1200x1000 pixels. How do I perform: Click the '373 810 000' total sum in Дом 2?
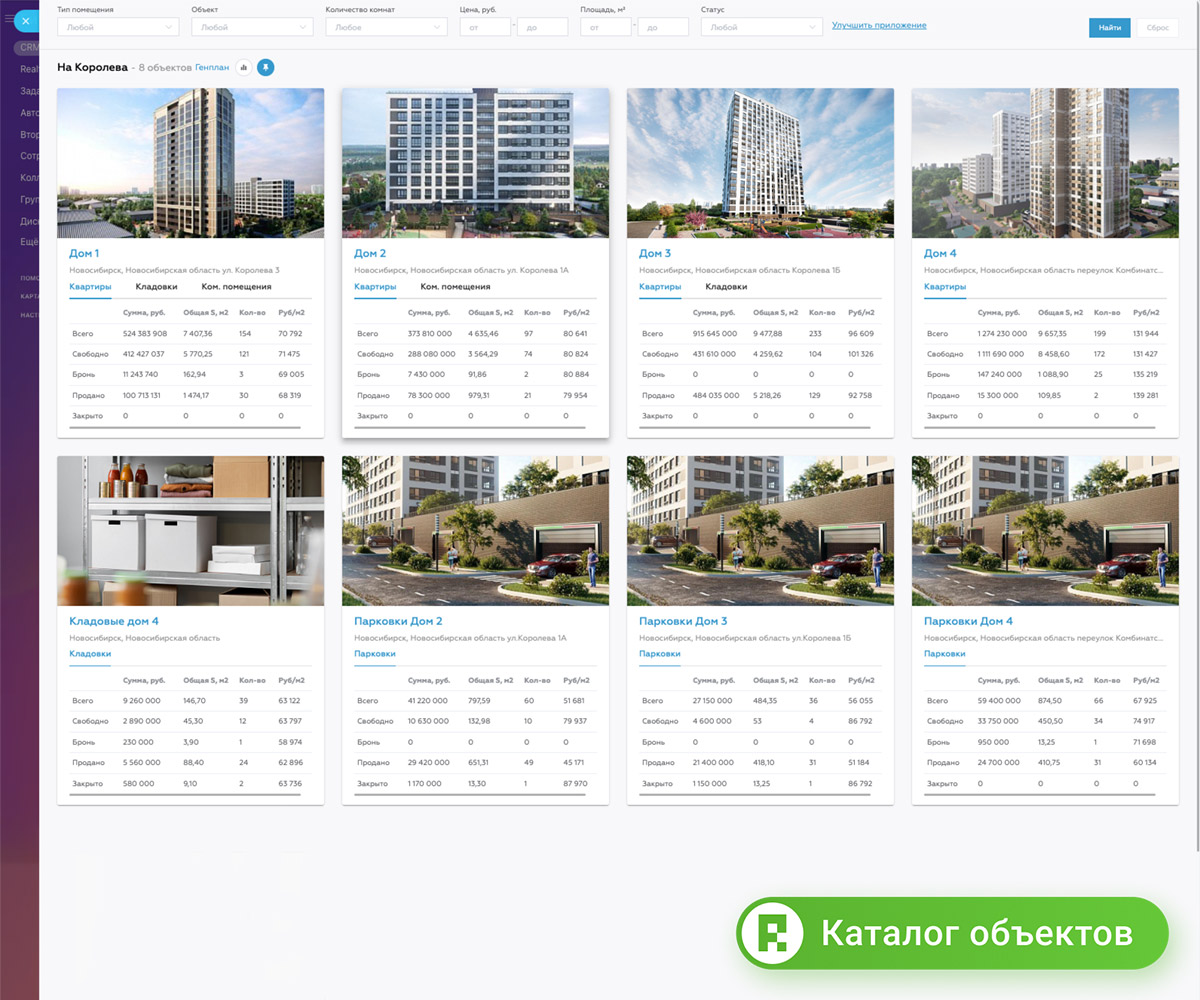click(x=430, y=333)
